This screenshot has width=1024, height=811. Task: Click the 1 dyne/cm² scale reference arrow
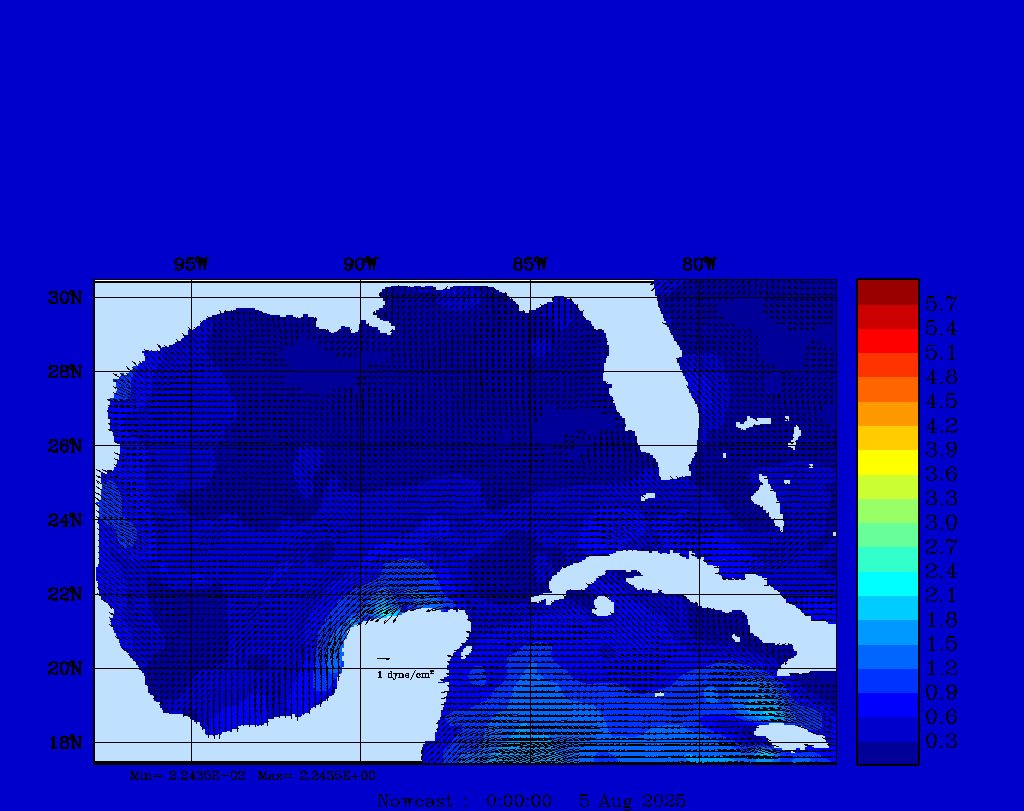pos(383,659)
